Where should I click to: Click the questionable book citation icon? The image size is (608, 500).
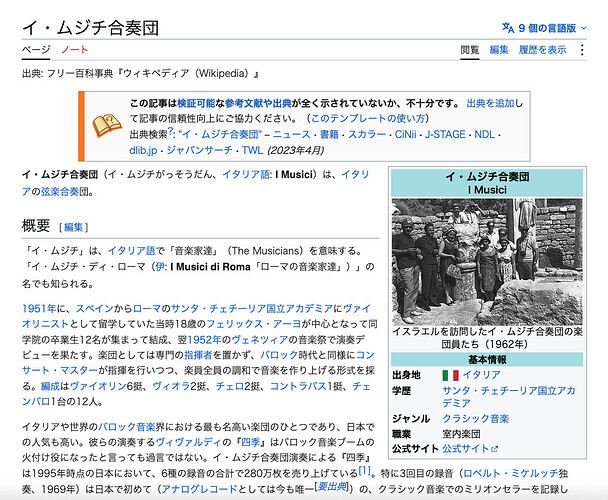[x=107, y=126]
